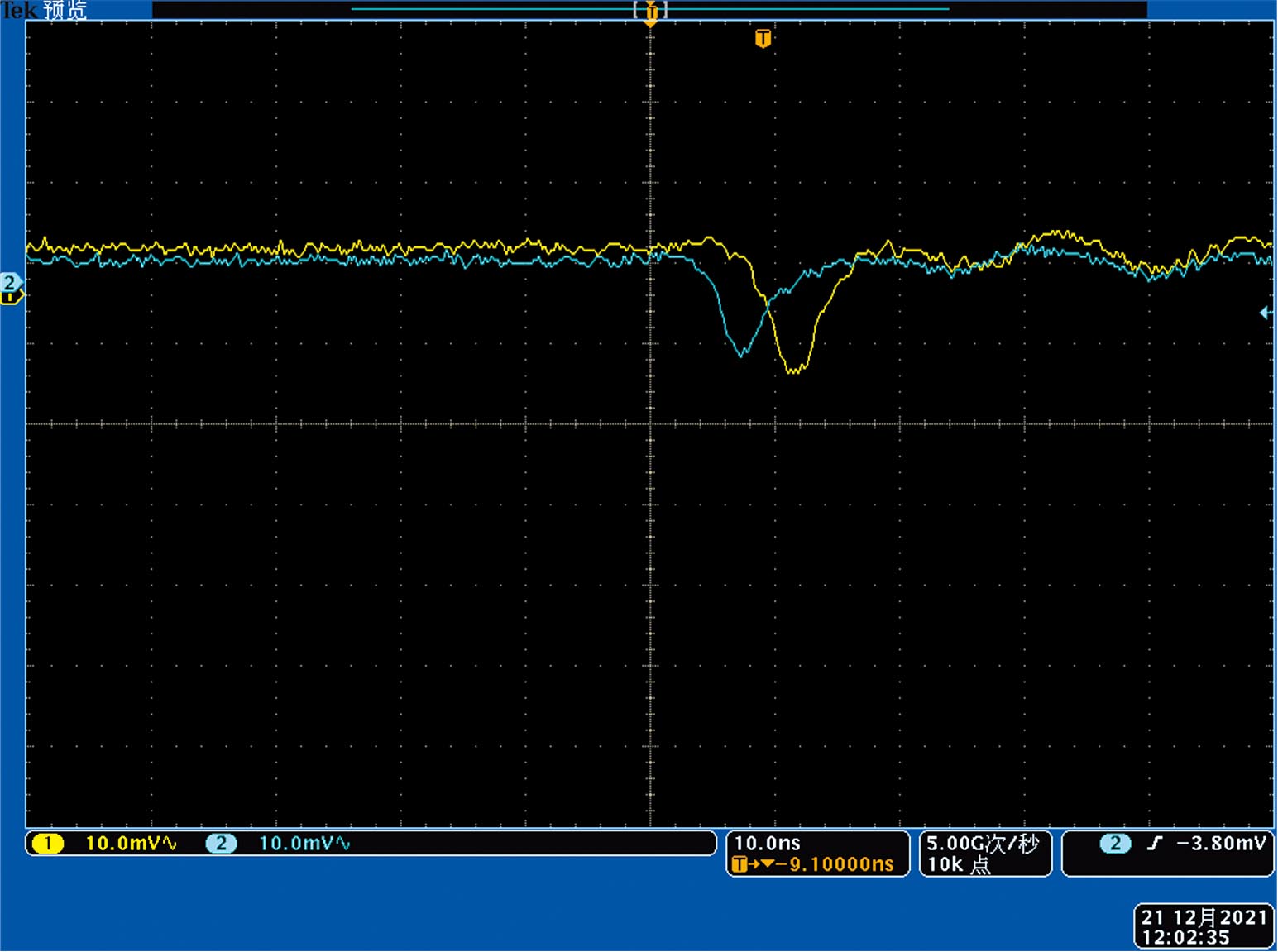Image resolution: width=1278 pixels, height=952 pixels.
Task: Click the record overview bar at top
Action: pyautogui.click(x=649, y=9)
